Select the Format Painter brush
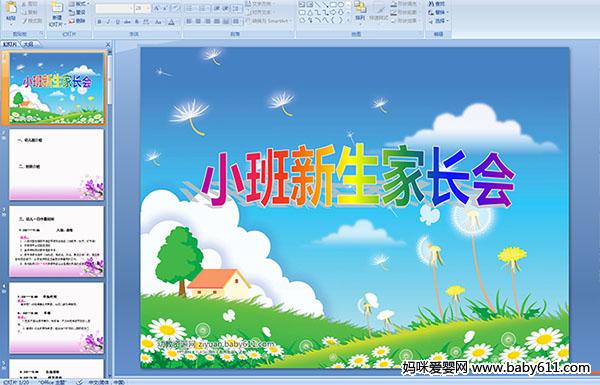Image resolution: width=600 pixels, height=385 pixels. 24,21
